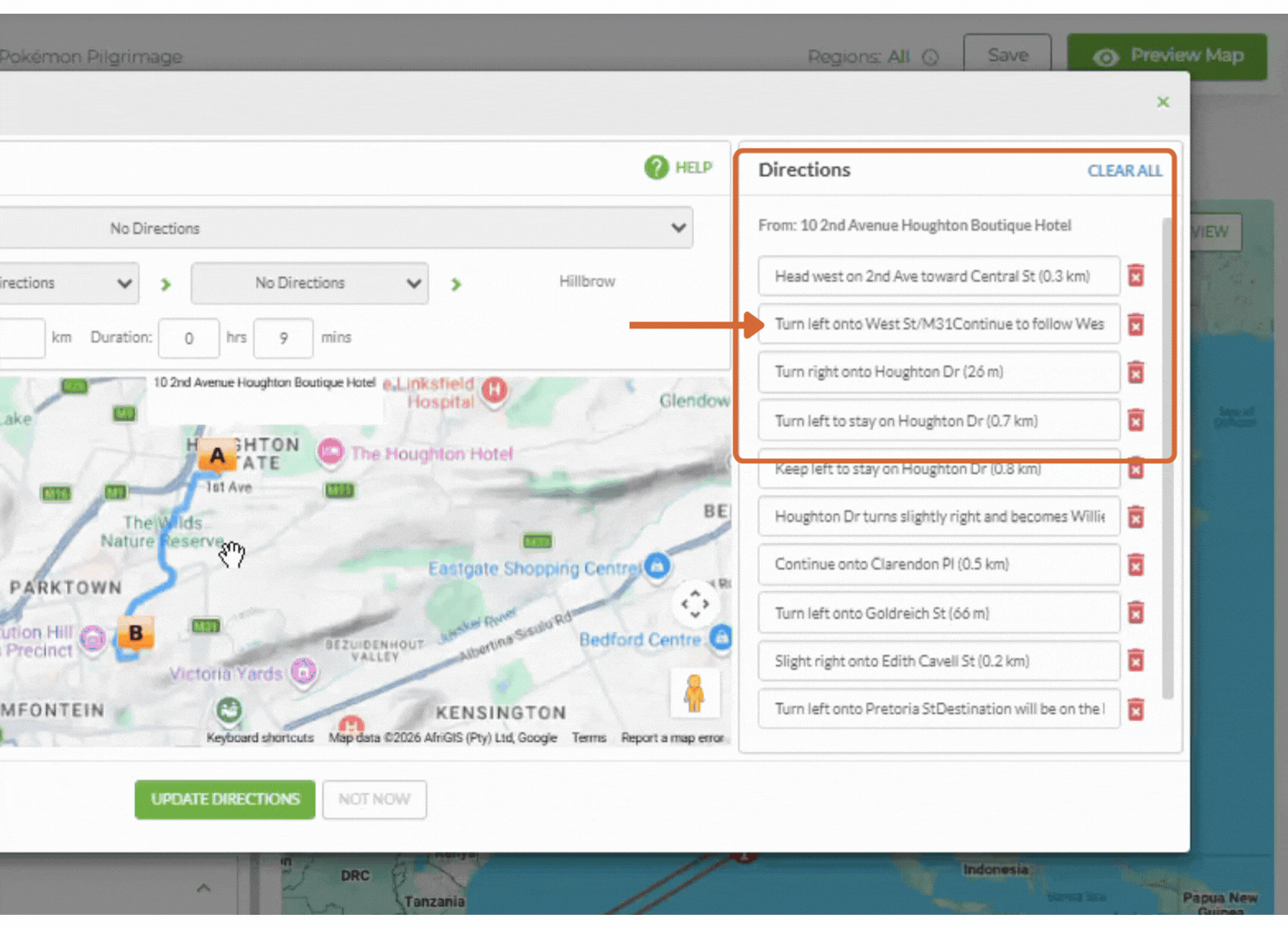Image resolution: width=1288 pixels, height=927 pixels.
Task: Click Eastgate Shopping Centre map pin
Action: 657,566
